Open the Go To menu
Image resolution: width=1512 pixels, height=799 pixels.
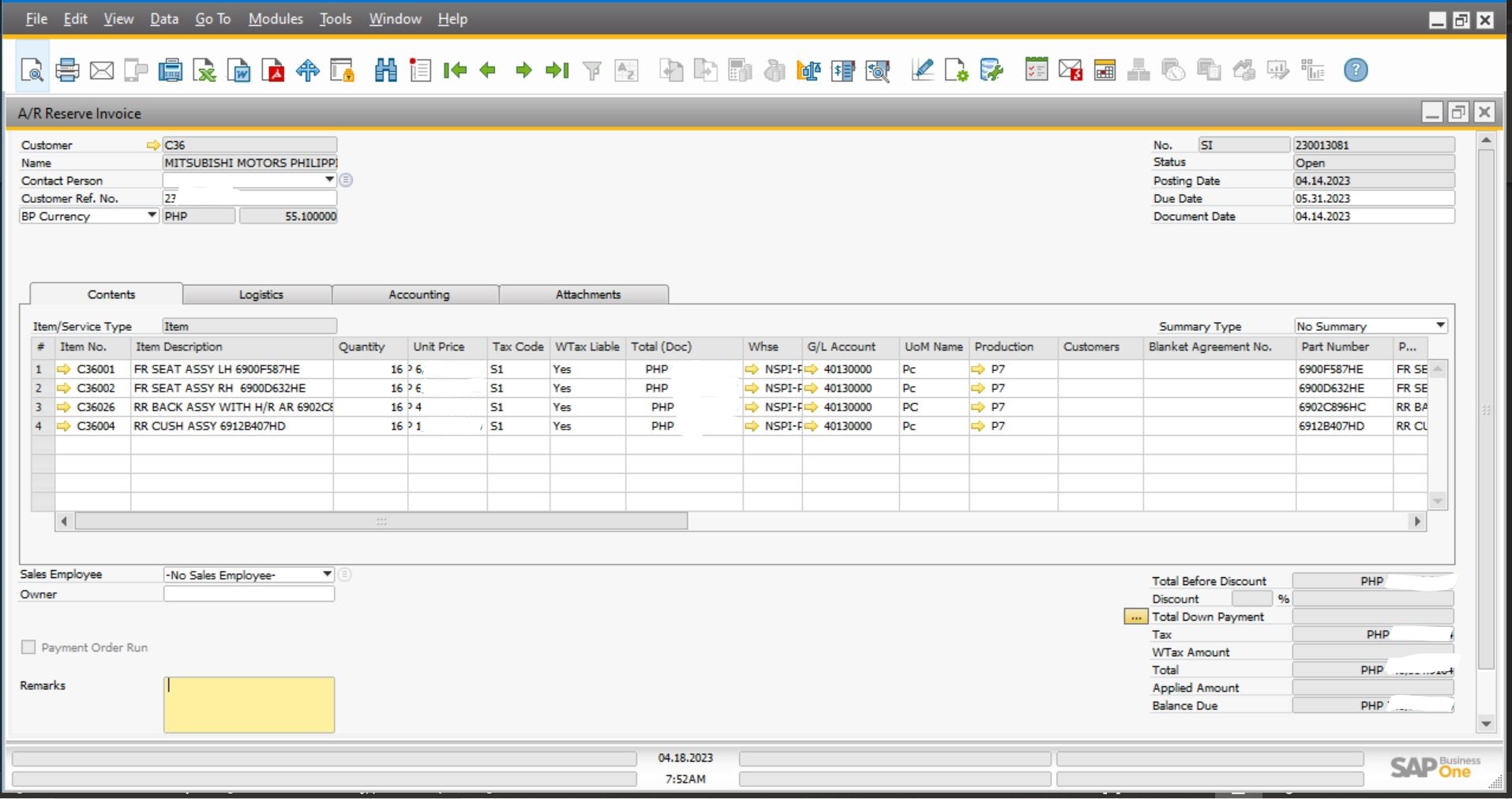tap(212, 19)
